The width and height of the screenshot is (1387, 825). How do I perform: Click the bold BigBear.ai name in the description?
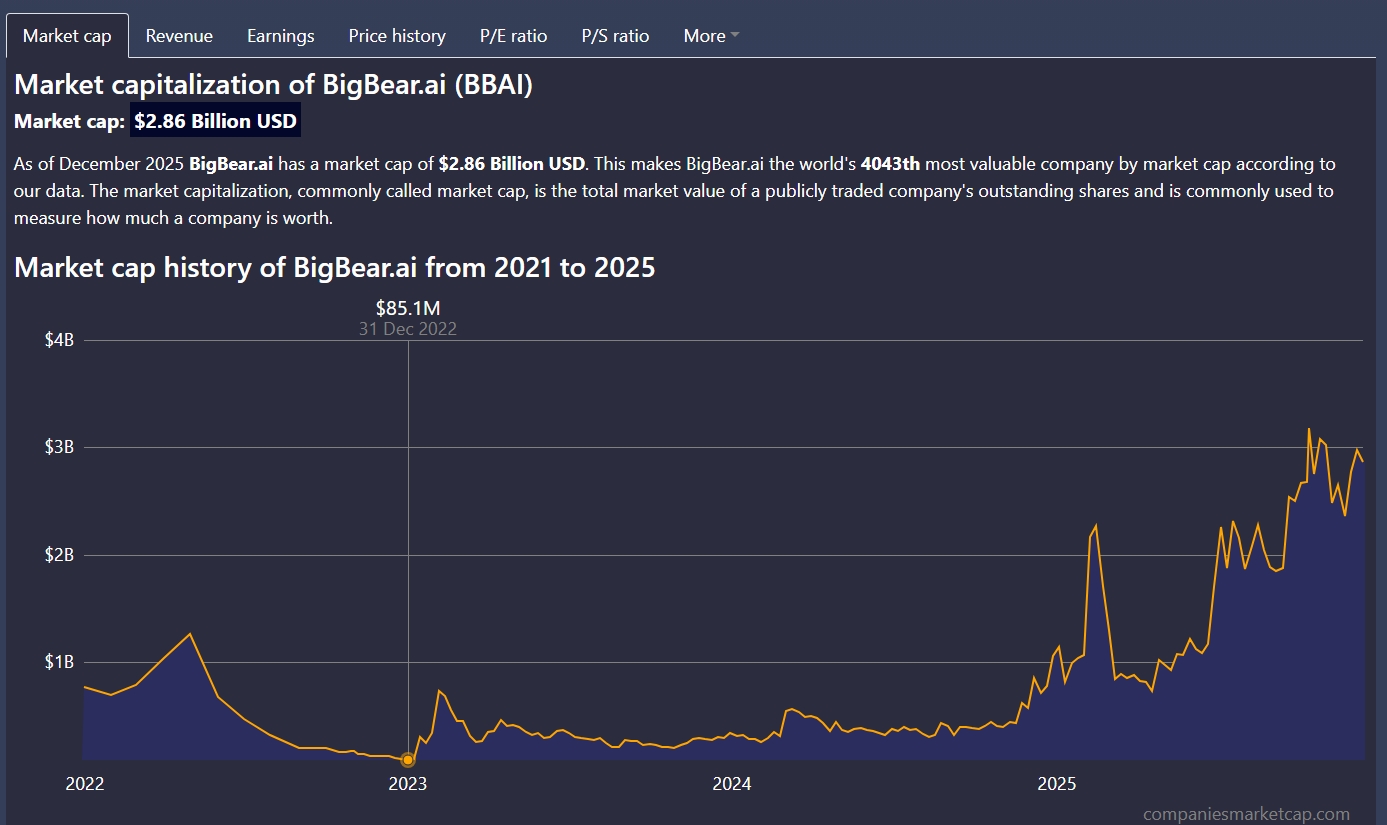point(231,164)
